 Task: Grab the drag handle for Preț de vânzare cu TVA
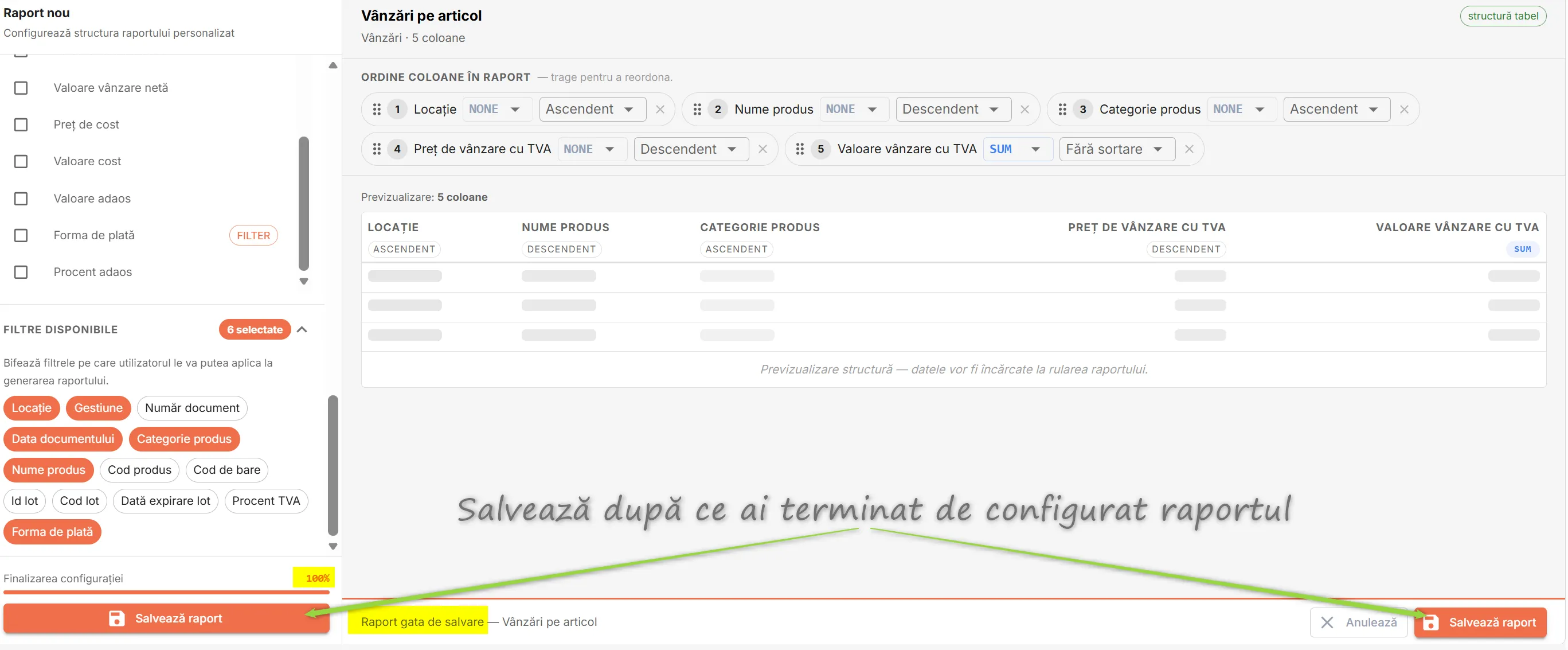377,149
